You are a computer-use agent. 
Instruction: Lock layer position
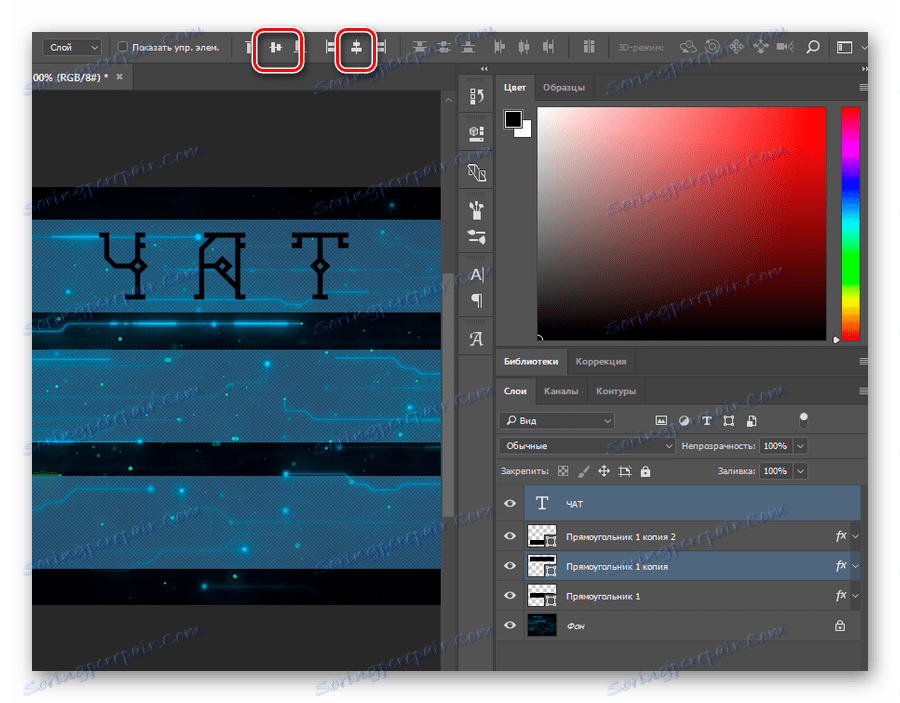[x=604, y=471]
